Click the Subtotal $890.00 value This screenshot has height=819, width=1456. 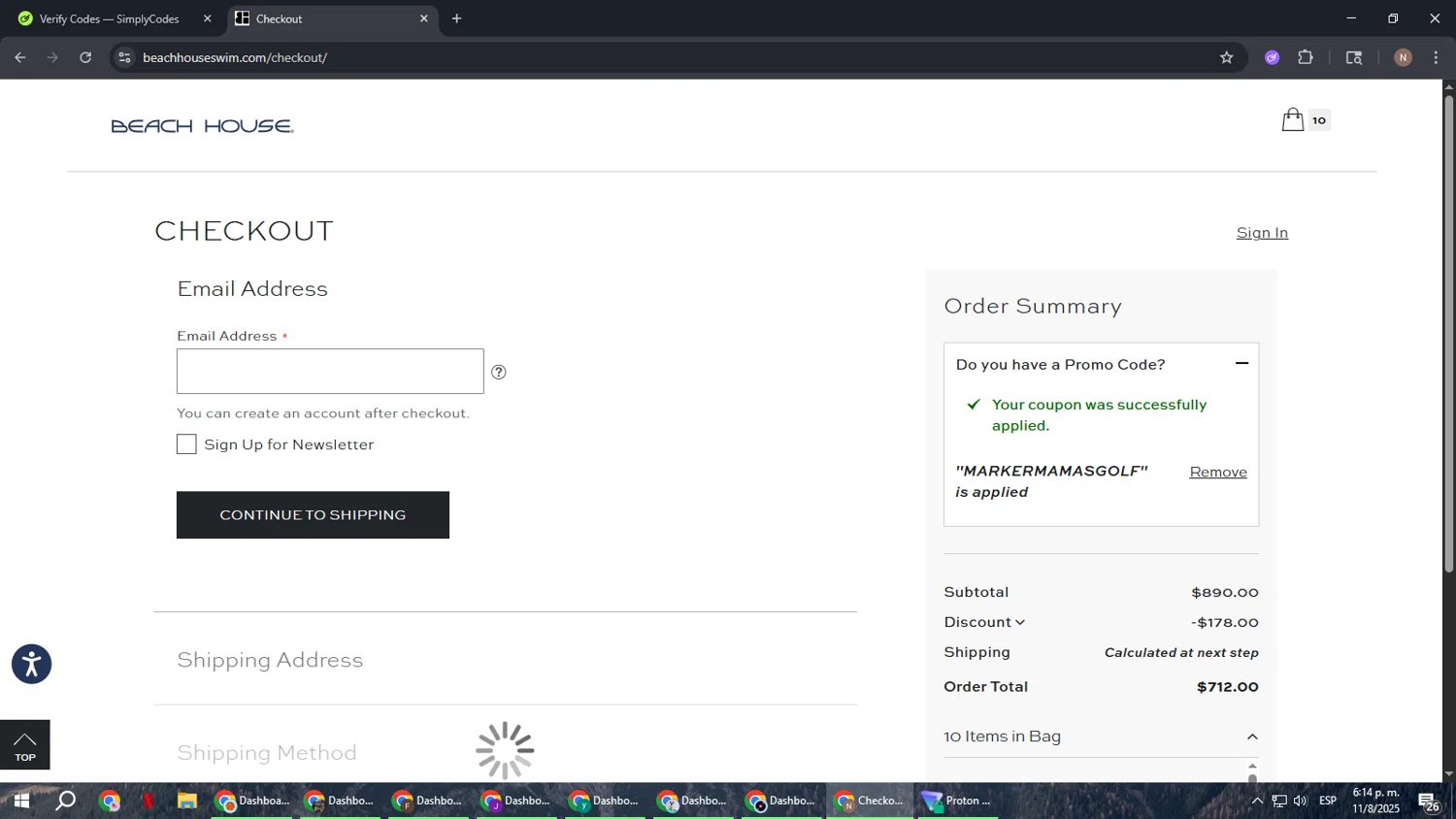1225,592
